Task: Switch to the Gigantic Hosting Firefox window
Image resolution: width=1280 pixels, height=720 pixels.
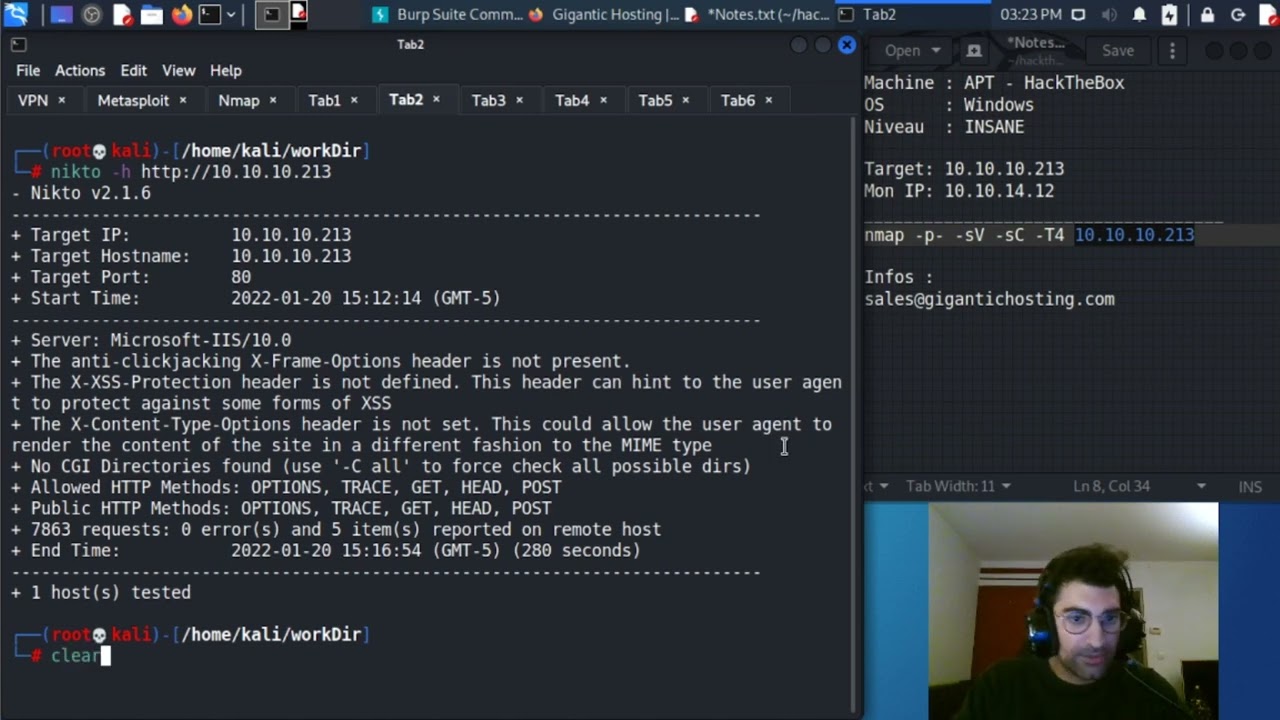Action: pyautogui.click(x=603, y=15)
